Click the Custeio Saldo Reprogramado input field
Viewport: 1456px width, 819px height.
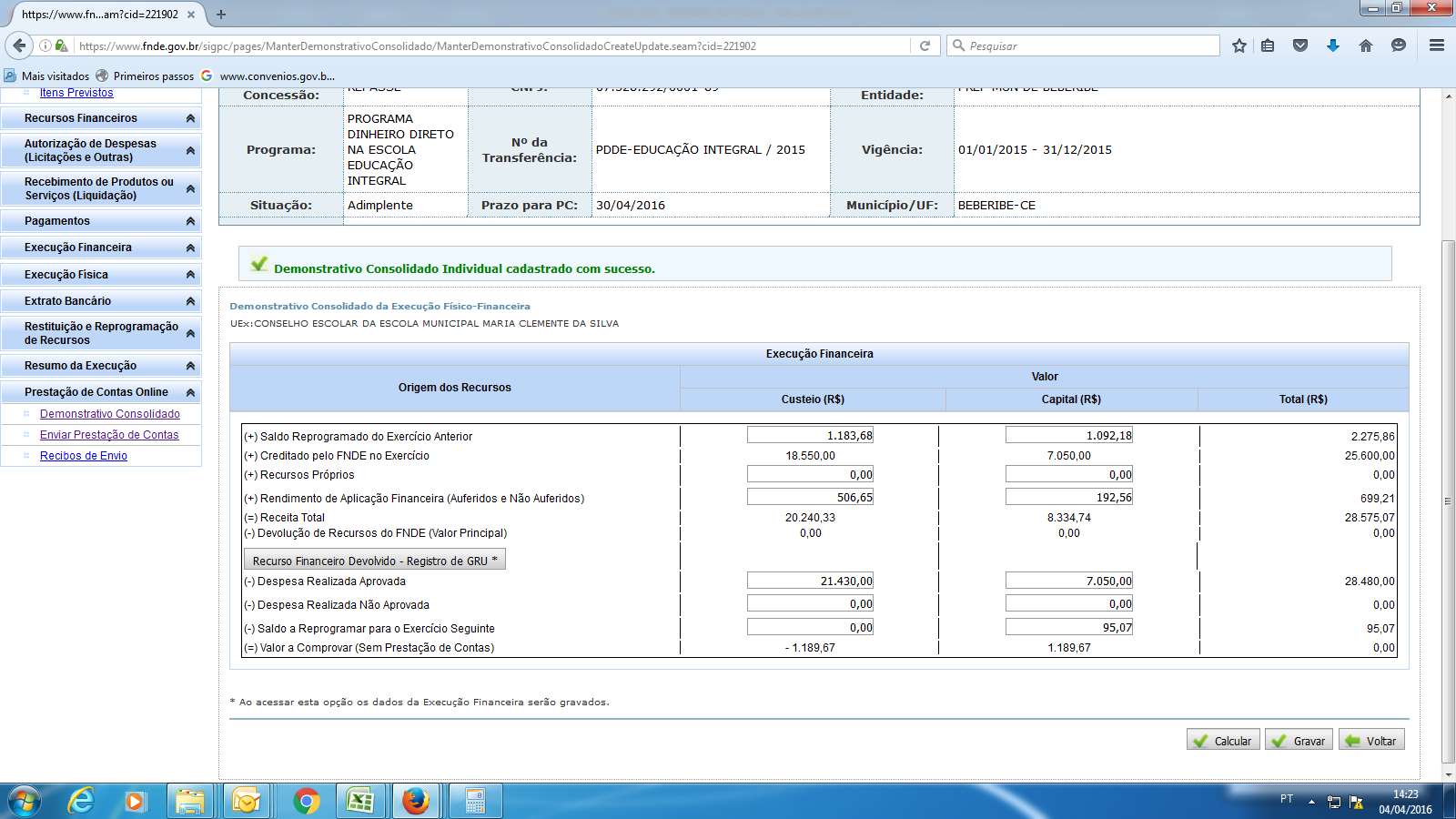(x=810, y=436)
